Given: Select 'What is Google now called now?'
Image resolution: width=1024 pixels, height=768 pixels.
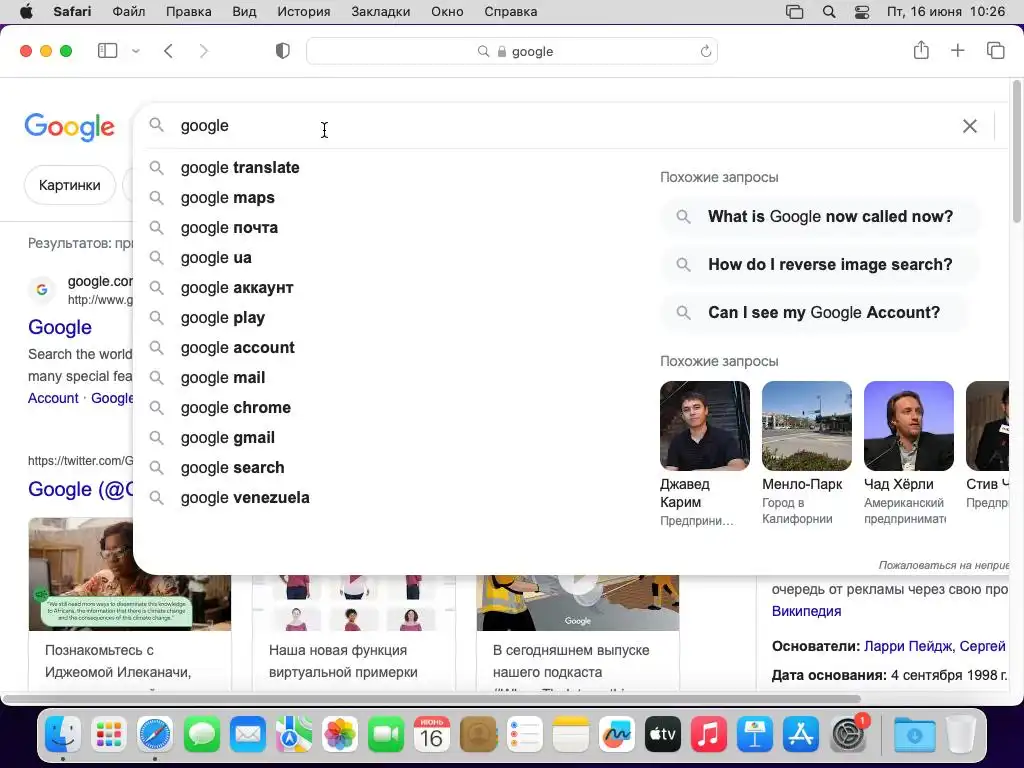Looking at the screenshot, I should (821, 217).
